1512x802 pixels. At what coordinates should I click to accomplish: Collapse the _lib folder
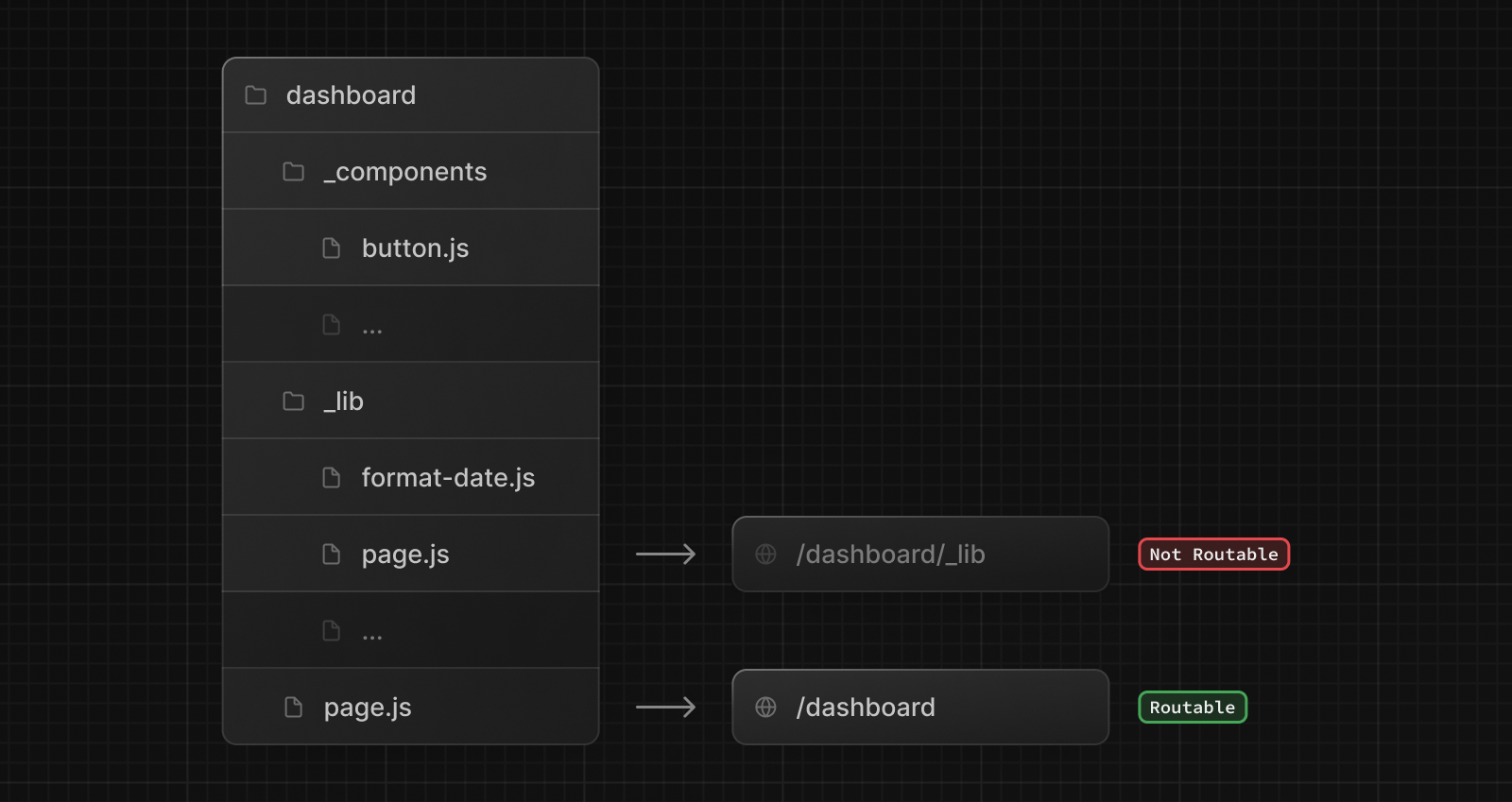(344, 401)
